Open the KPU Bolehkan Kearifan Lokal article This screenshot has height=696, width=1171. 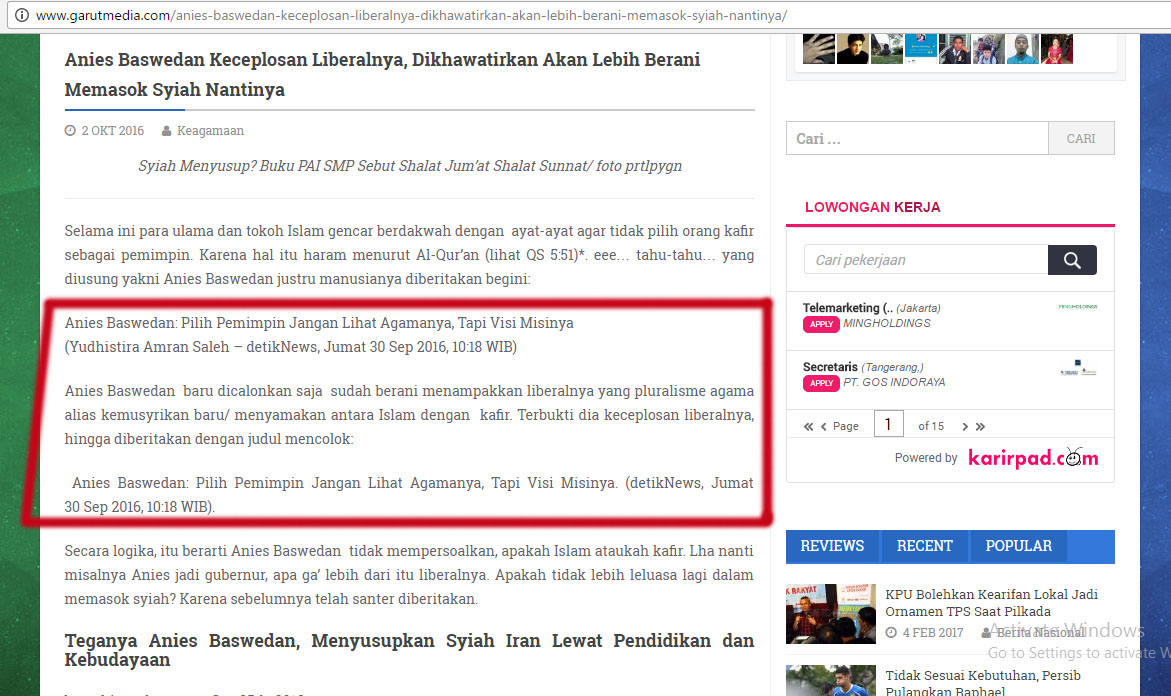coord(992,603)
